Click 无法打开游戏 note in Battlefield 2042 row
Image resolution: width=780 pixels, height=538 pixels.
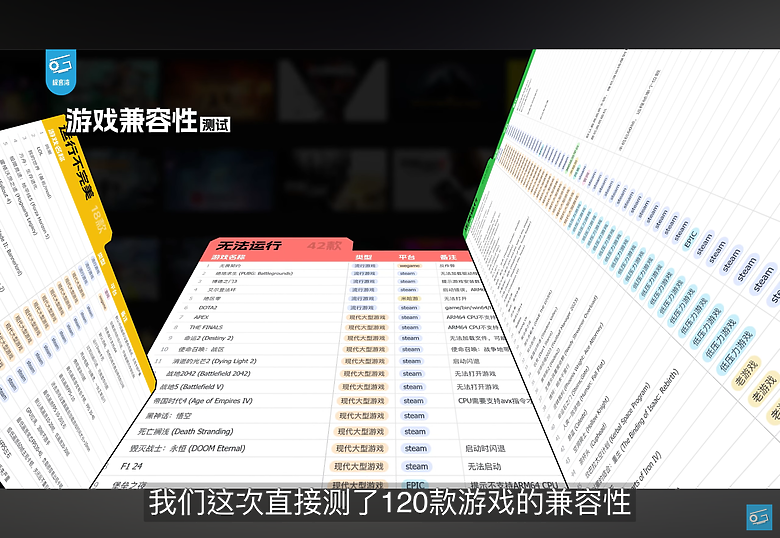coord(475,373)
